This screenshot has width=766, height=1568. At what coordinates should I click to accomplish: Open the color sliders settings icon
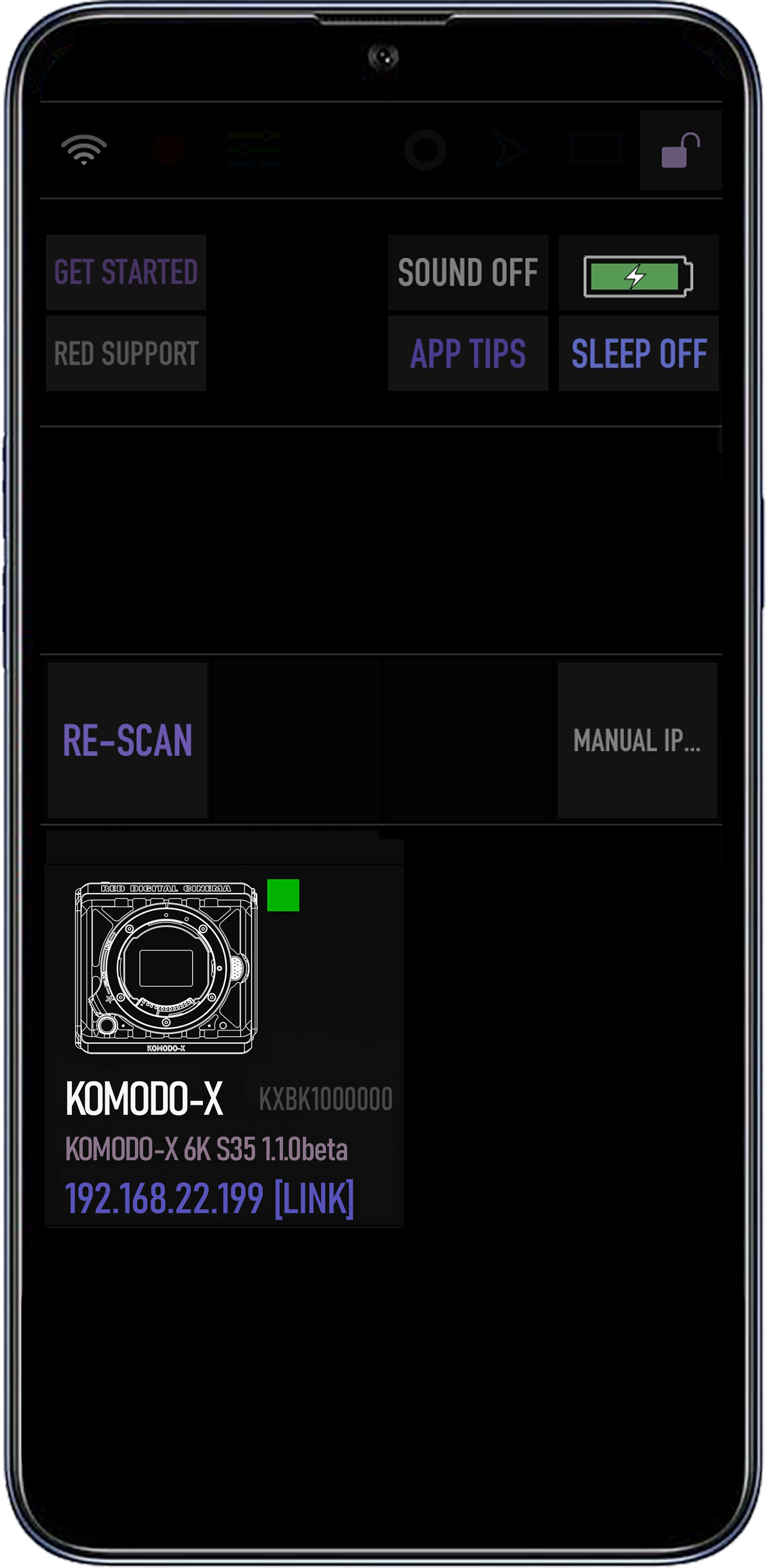[x=254, y=150]
